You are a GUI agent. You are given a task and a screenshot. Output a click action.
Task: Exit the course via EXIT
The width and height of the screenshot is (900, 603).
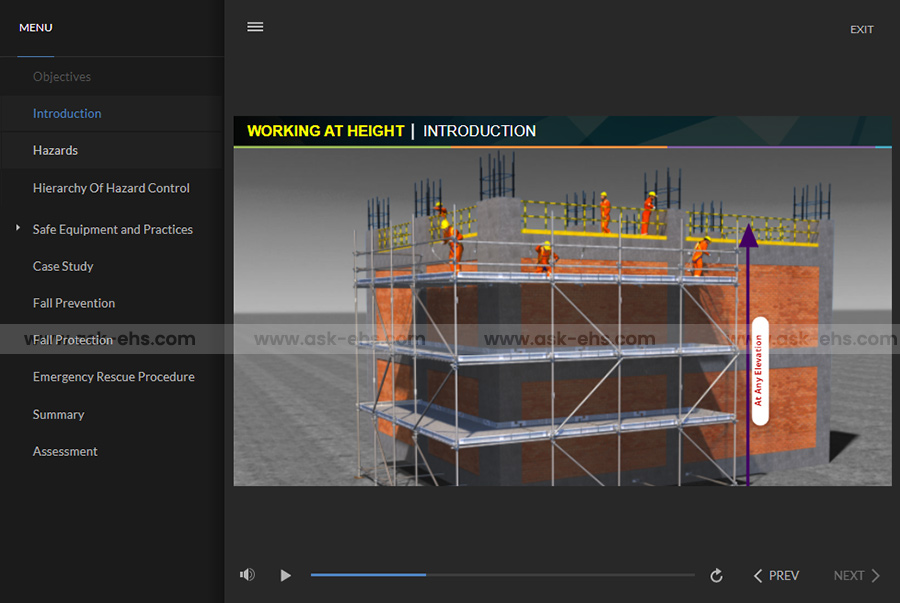coord(861,29)
